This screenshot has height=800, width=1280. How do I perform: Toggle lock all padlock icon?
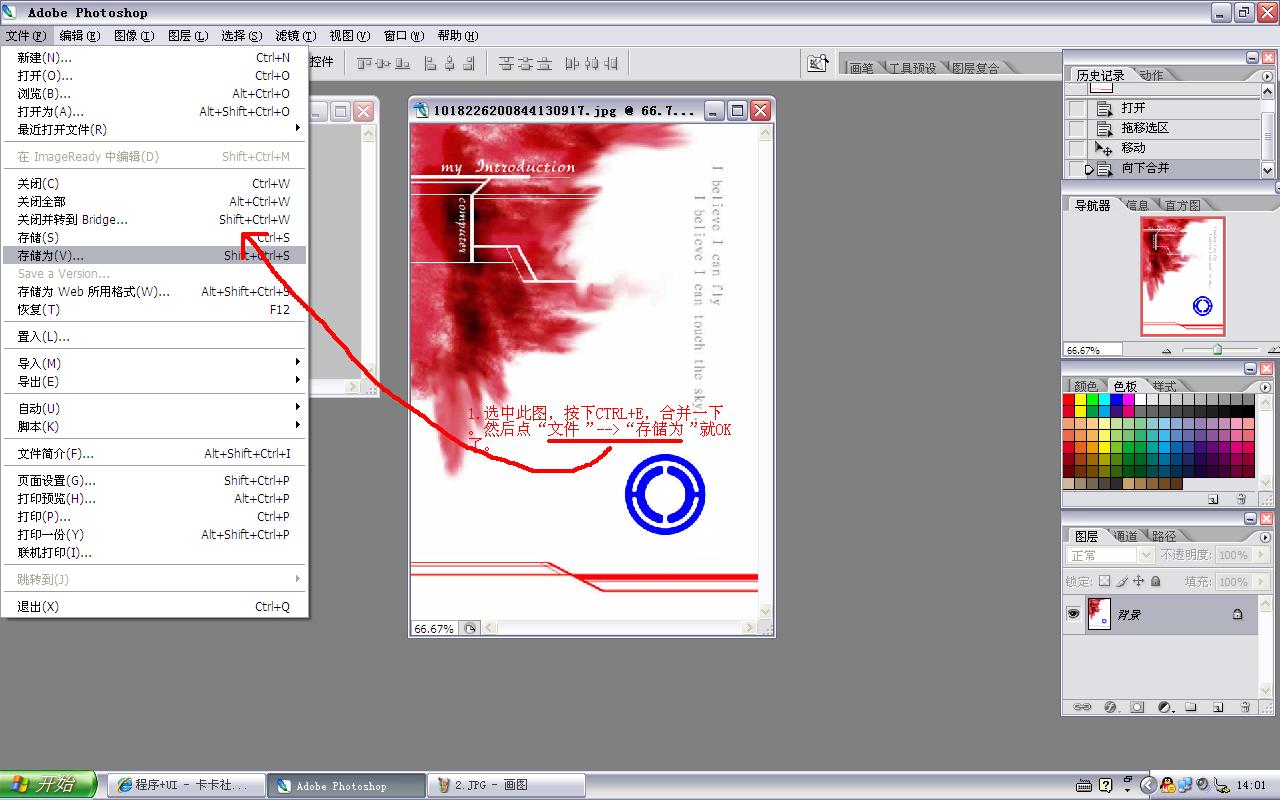click(x=1156, y=581)
